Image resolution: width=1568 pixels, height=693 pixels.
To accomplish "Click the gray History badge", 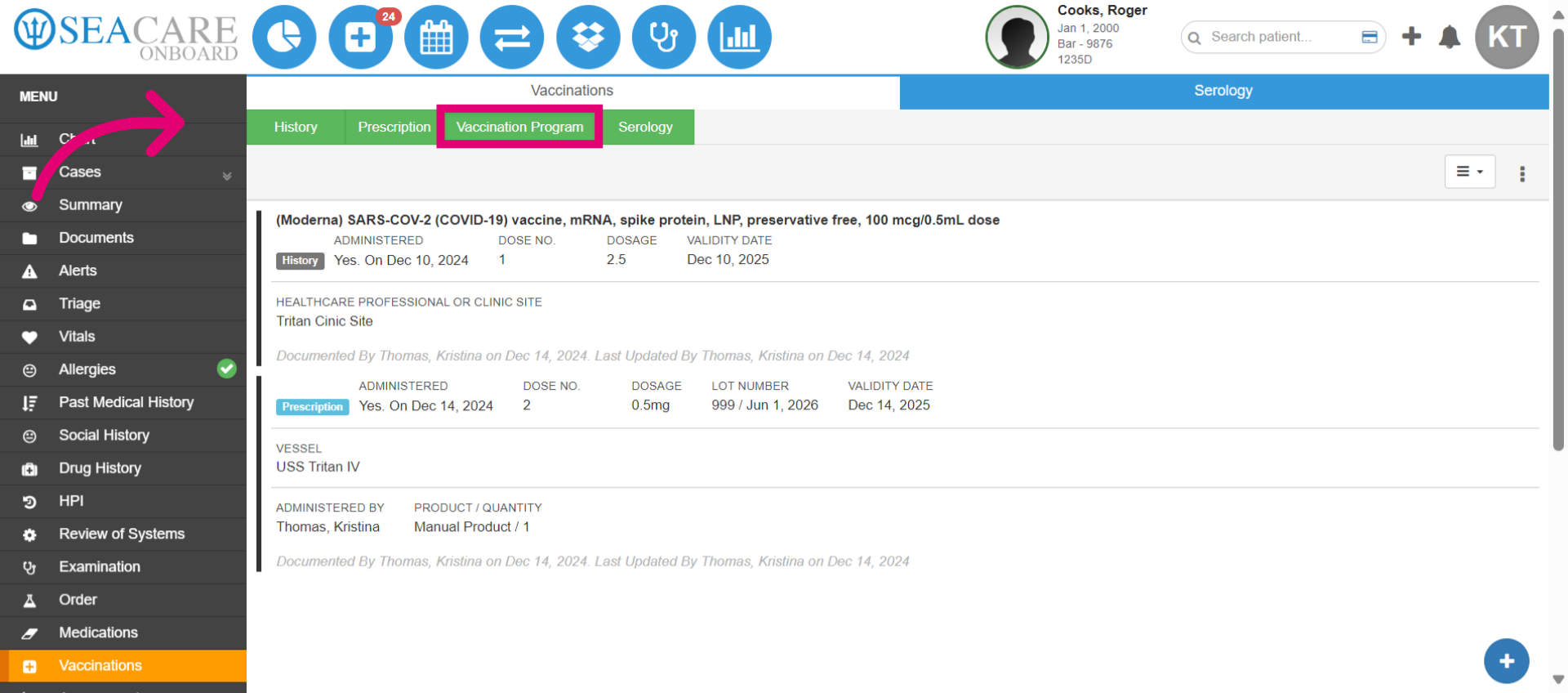I will coord(300,261).
